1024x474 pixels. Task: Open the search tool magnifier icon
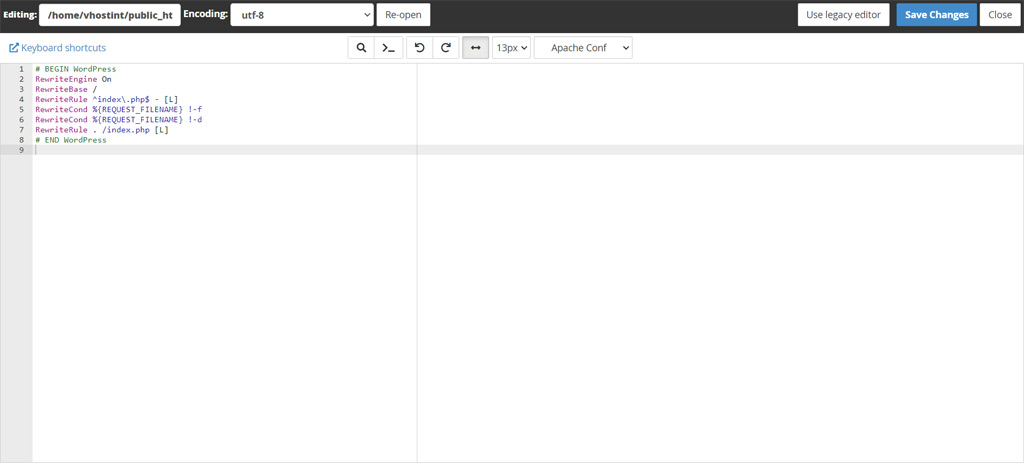pos(361,48)
